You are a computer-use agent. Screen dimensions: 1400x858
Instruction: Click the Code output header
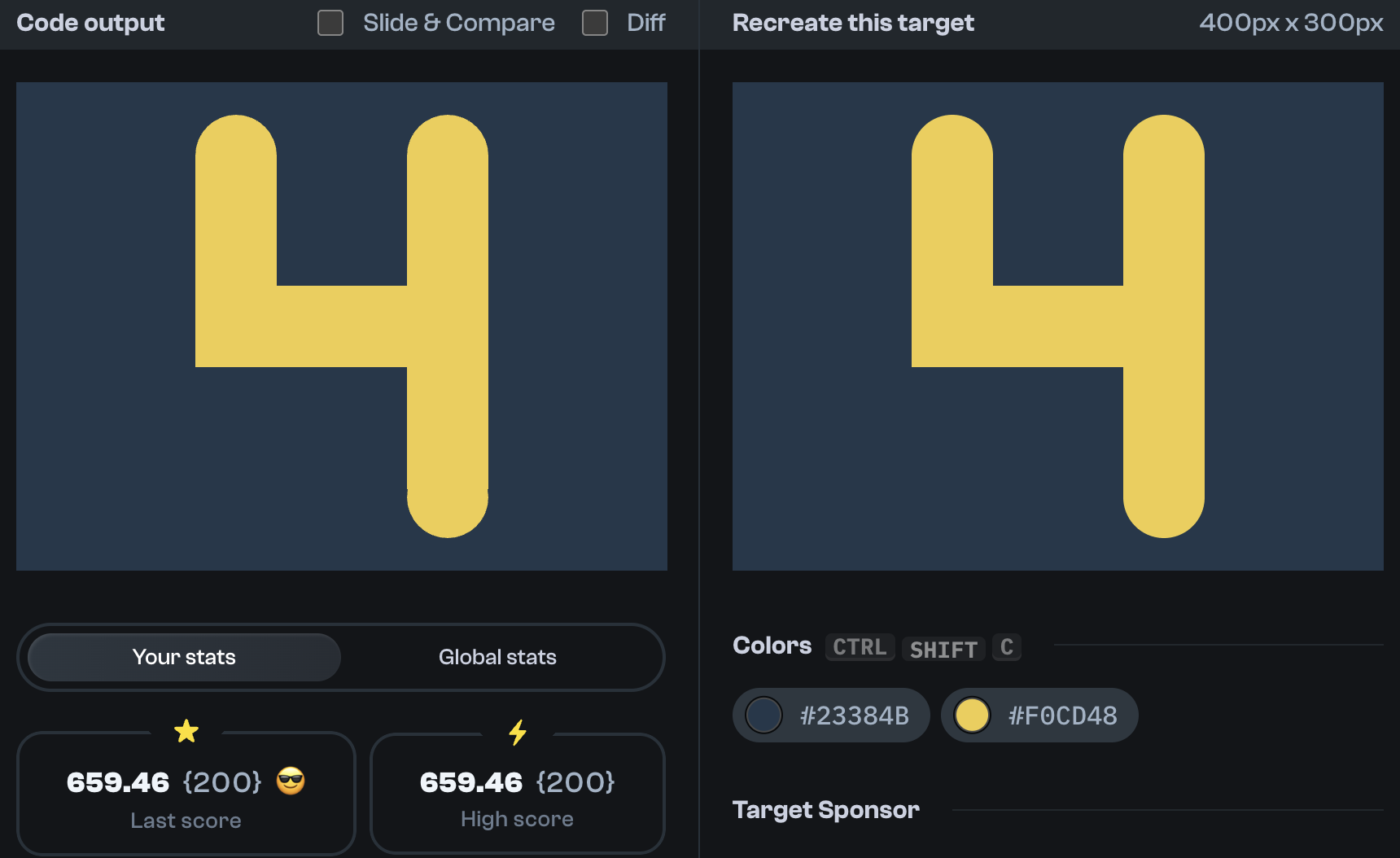(90, 23)
